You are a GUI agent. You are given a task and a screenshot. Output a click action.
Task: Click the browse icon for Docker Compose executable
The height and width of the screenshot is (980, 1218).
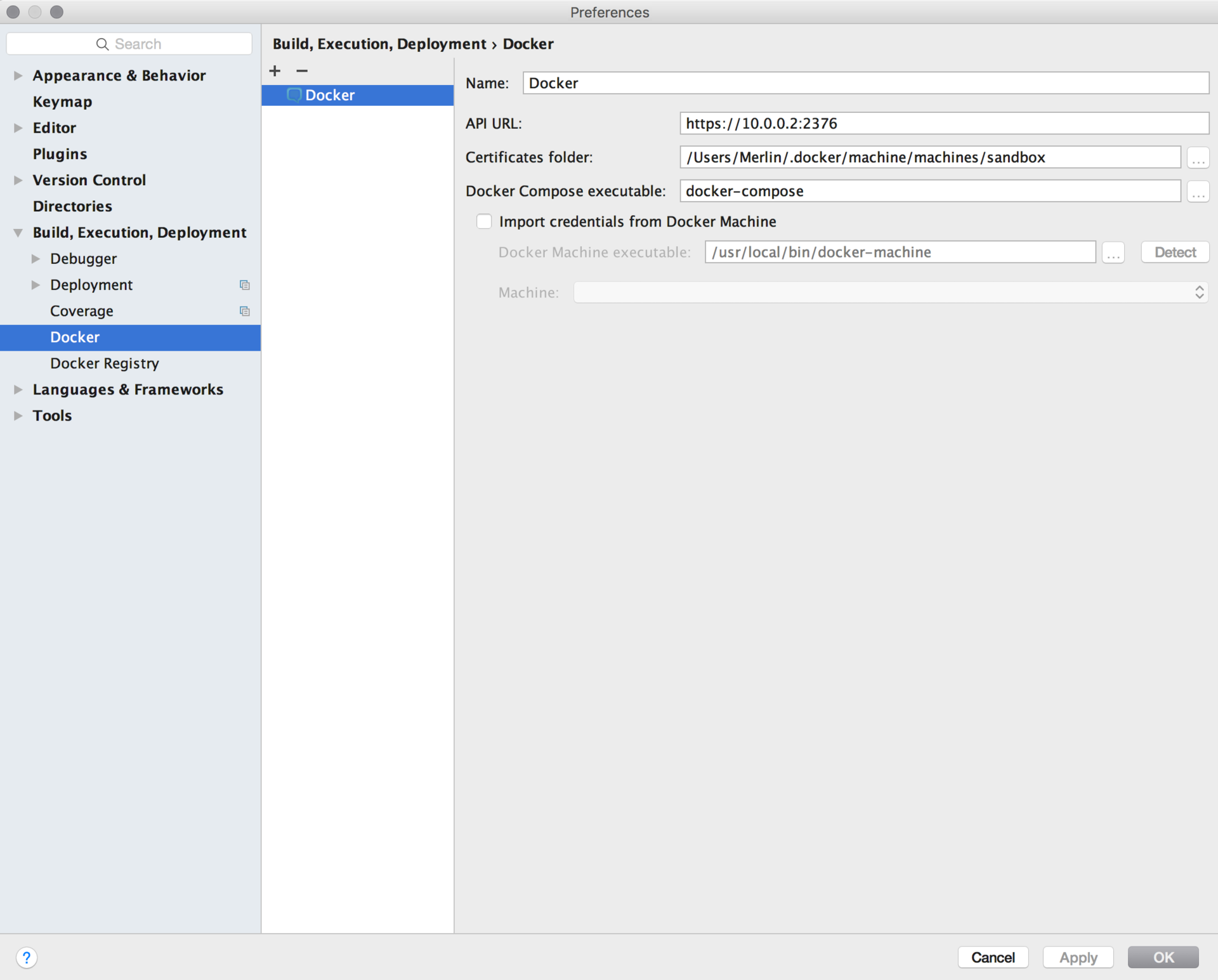pyautogui.click(x=1199, y=190)
